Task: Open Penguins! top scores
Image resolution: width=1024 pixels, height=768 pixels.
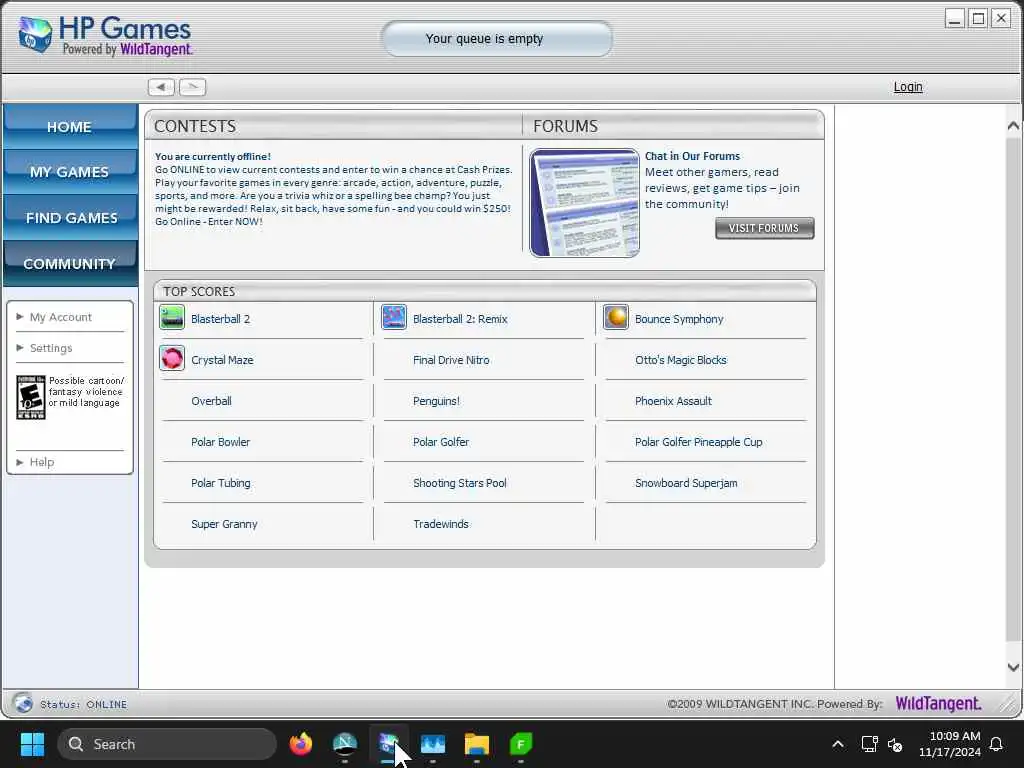Action: click(436, 401)
